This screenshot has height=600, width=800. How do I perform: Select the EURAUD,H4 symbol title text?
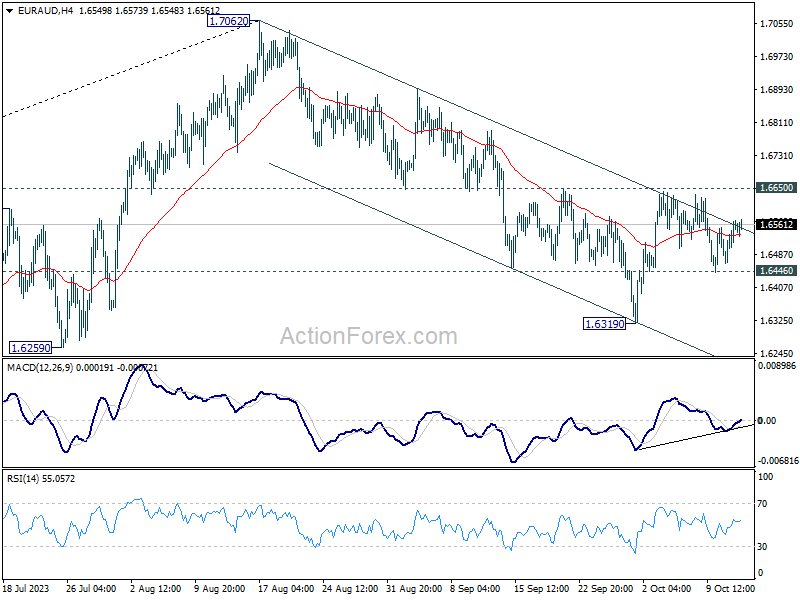pyautogui.click(x=46, y=10)
